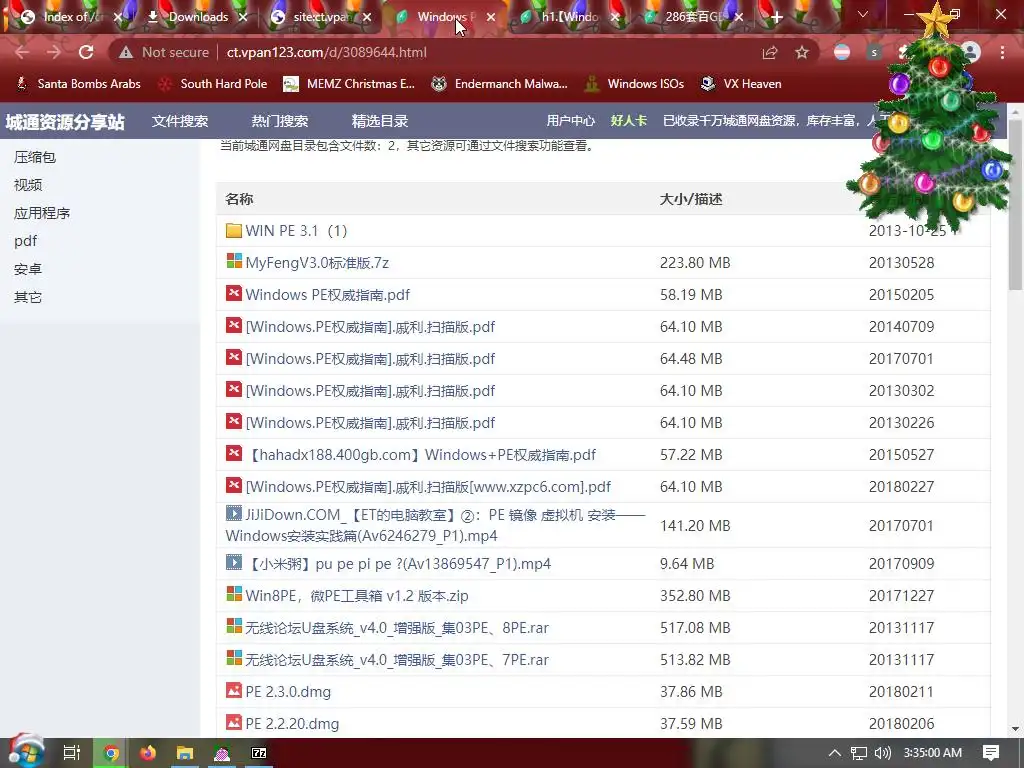This screenshot has width=1024, height=768.
Task: Click the image icon for PE 2.3.0.dmg
Action: tap(234, 690)
